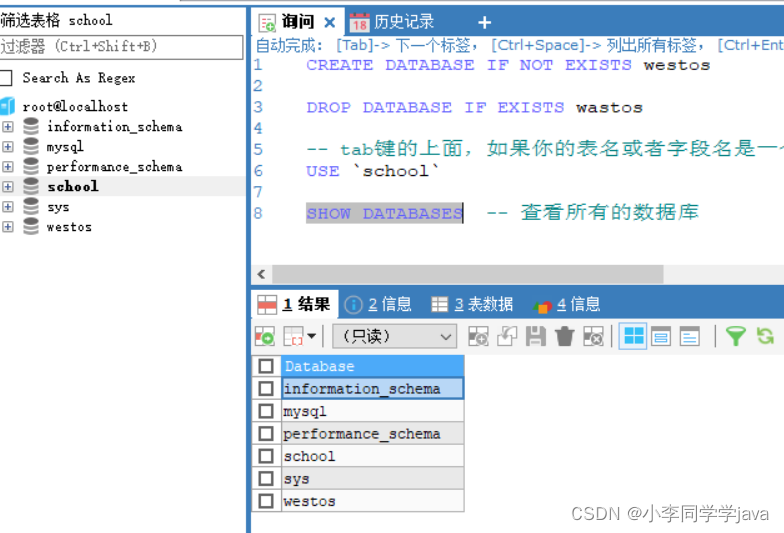Click the information_schema database icon
Image resolution: width=784 pixels, height=533 pixels.
[31, 126]
